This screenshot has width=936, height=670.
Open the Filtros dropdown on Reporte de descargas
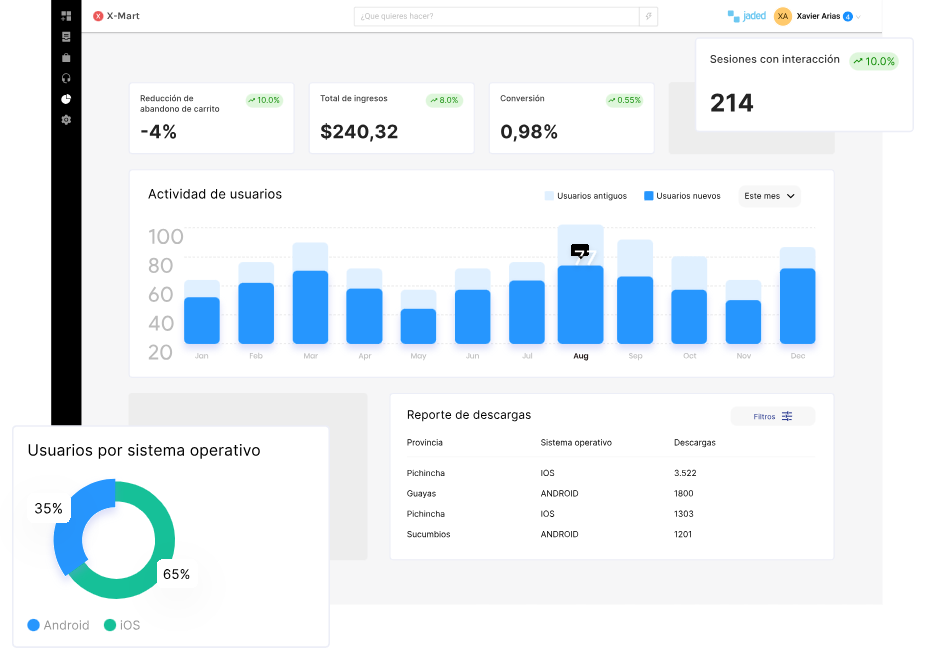coord(772,415)
